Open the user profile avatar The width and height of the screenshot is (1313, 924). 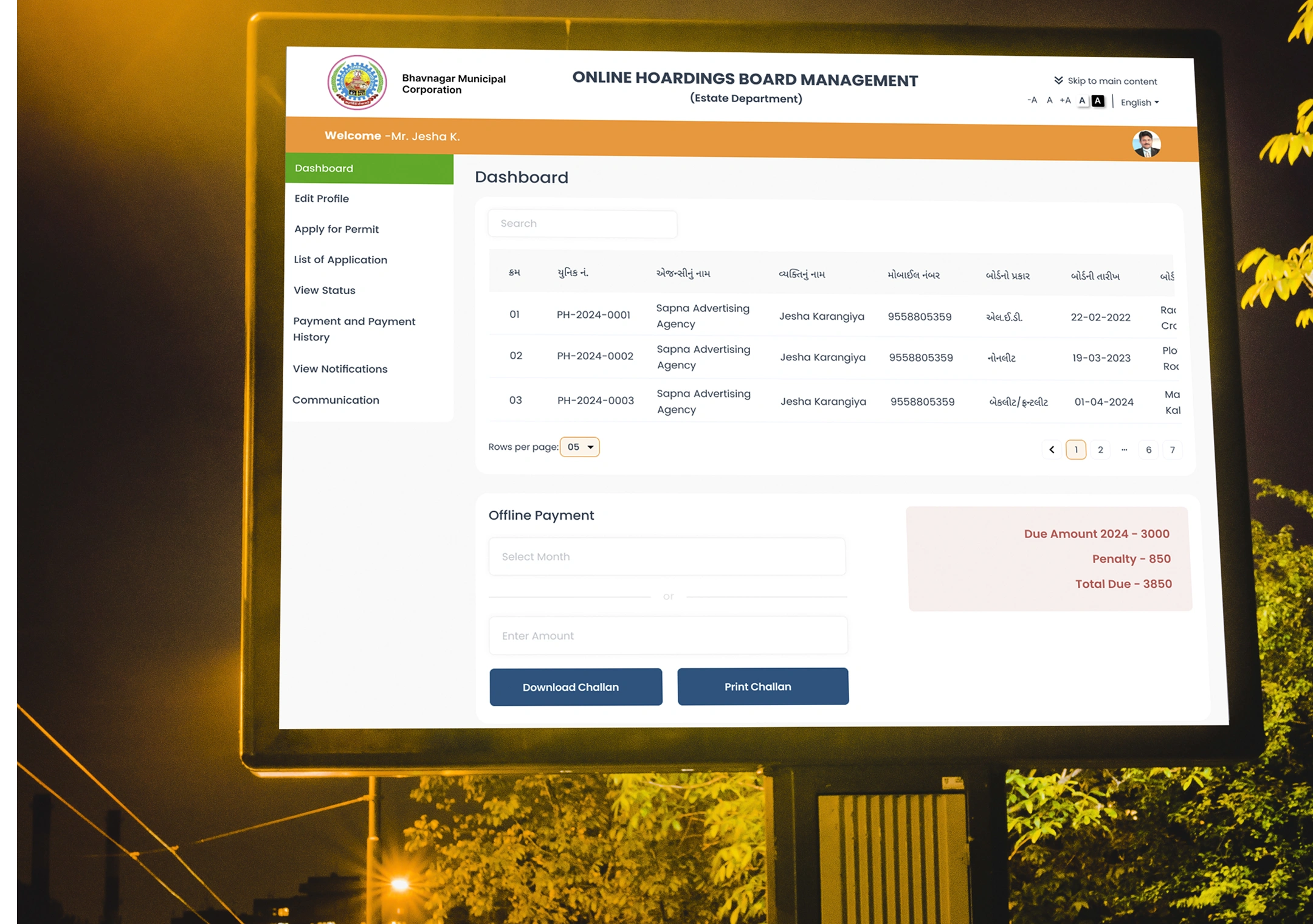1146,144
